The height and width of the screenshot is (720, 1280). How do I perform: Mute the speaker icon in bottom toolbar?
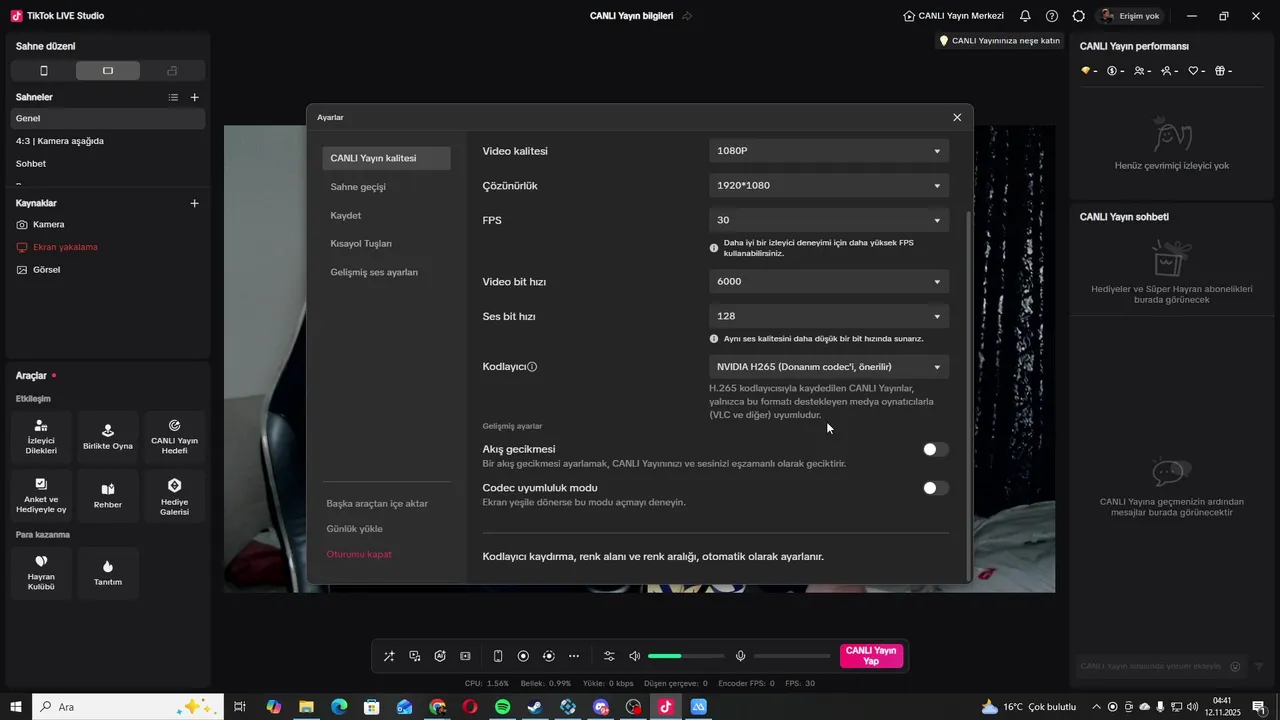634,656
